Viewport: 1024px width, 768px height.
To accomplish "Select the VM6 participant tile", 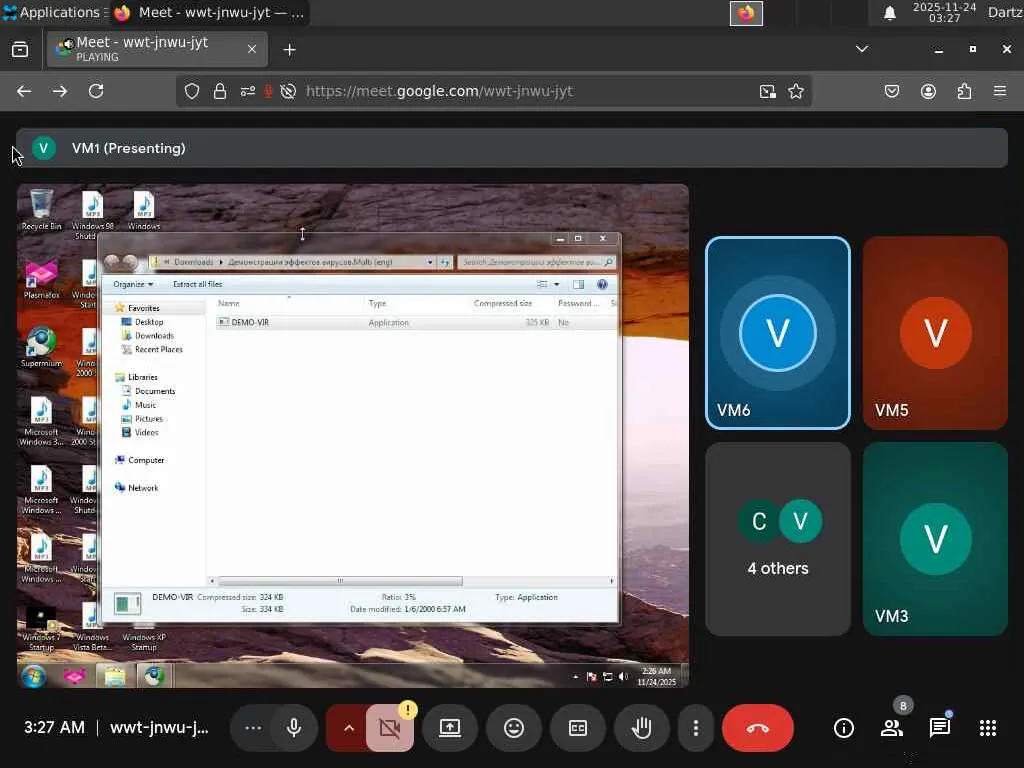I will [778, 333].
